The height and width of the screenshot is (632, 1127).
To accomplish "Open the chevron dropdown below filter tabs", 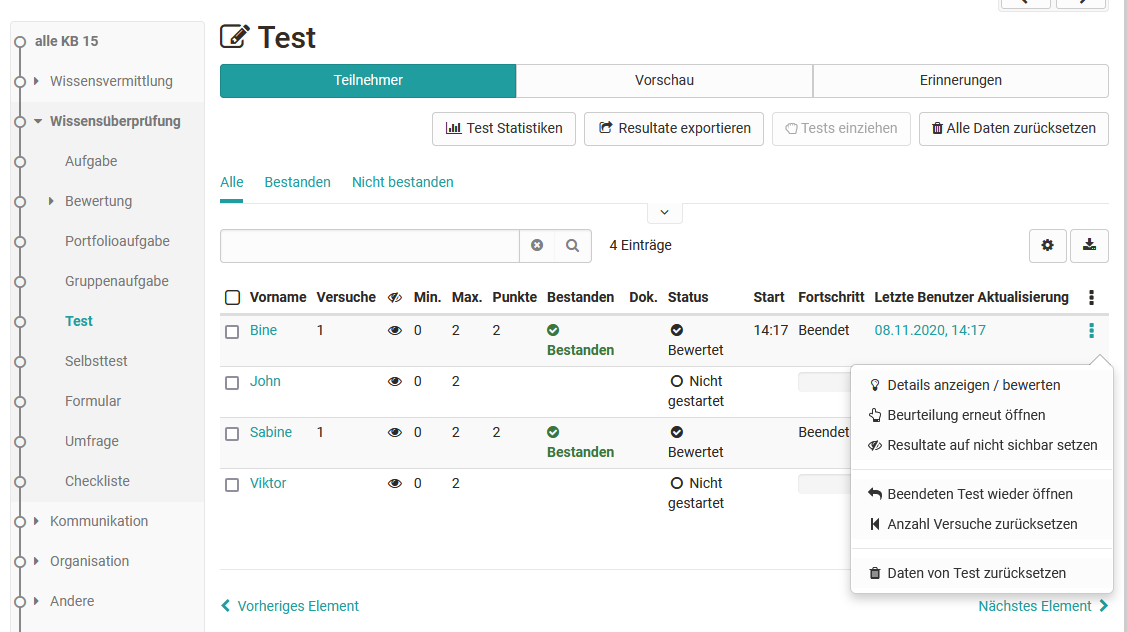I will coord(664,212).
